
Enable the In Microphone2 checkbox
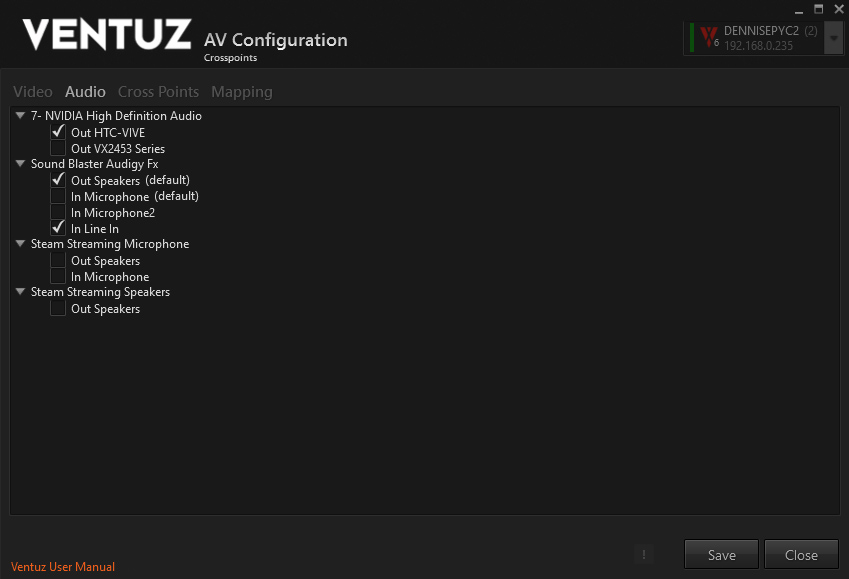[x=58, y=212]
